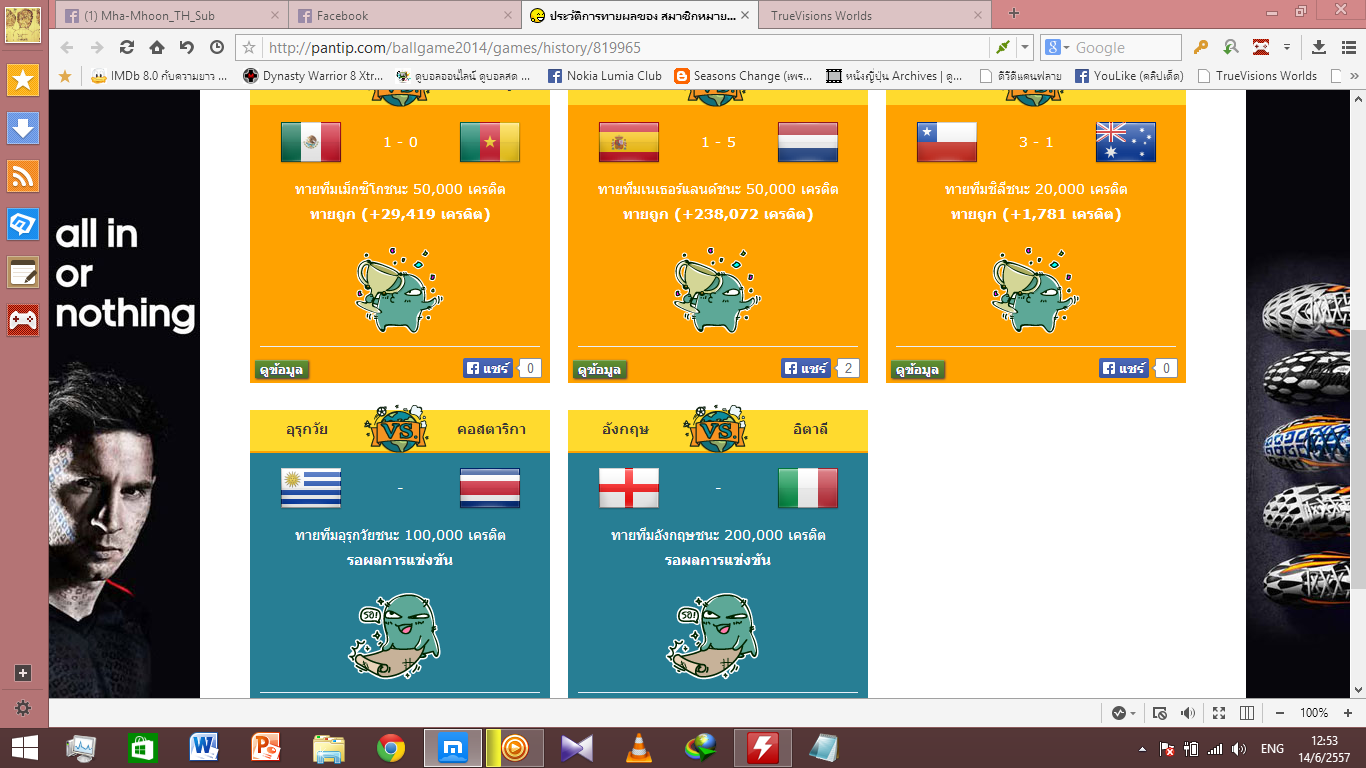
Task: Open the game controller icon in the sidebar
Action: (x=23, y=320)
